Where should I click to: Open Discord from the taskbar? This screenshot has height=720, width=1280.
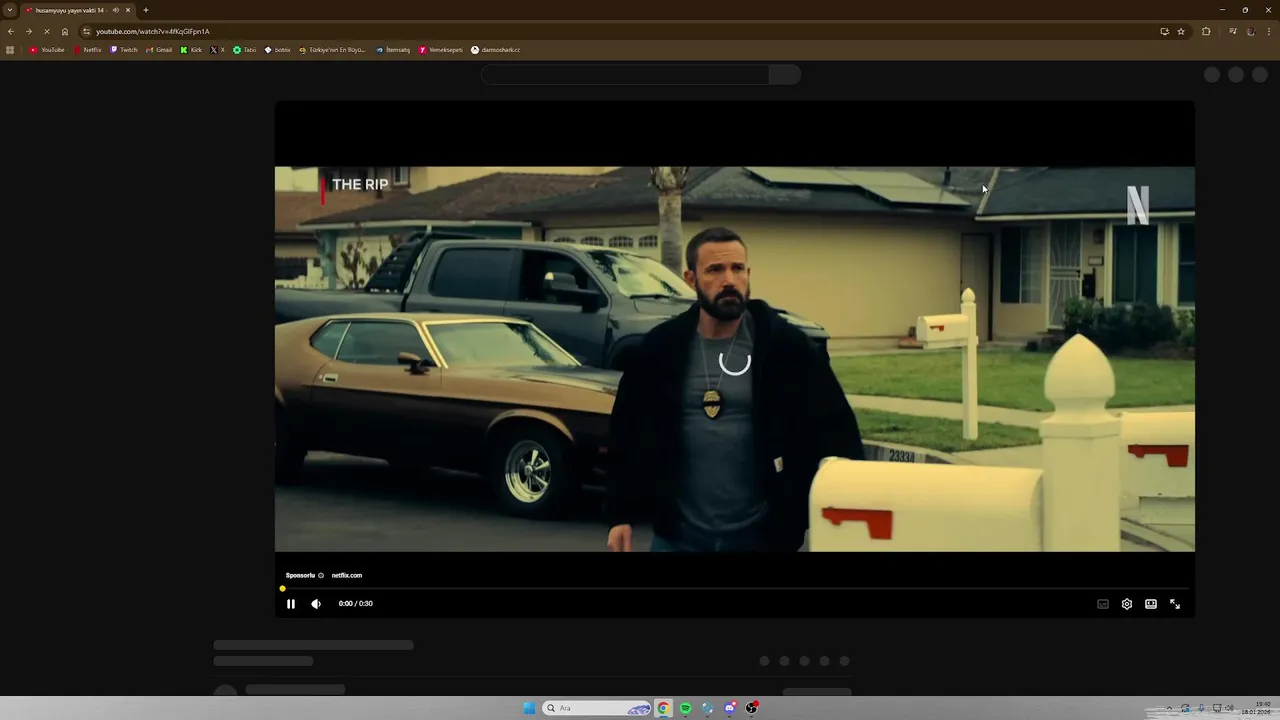click(x=730, y=708)
